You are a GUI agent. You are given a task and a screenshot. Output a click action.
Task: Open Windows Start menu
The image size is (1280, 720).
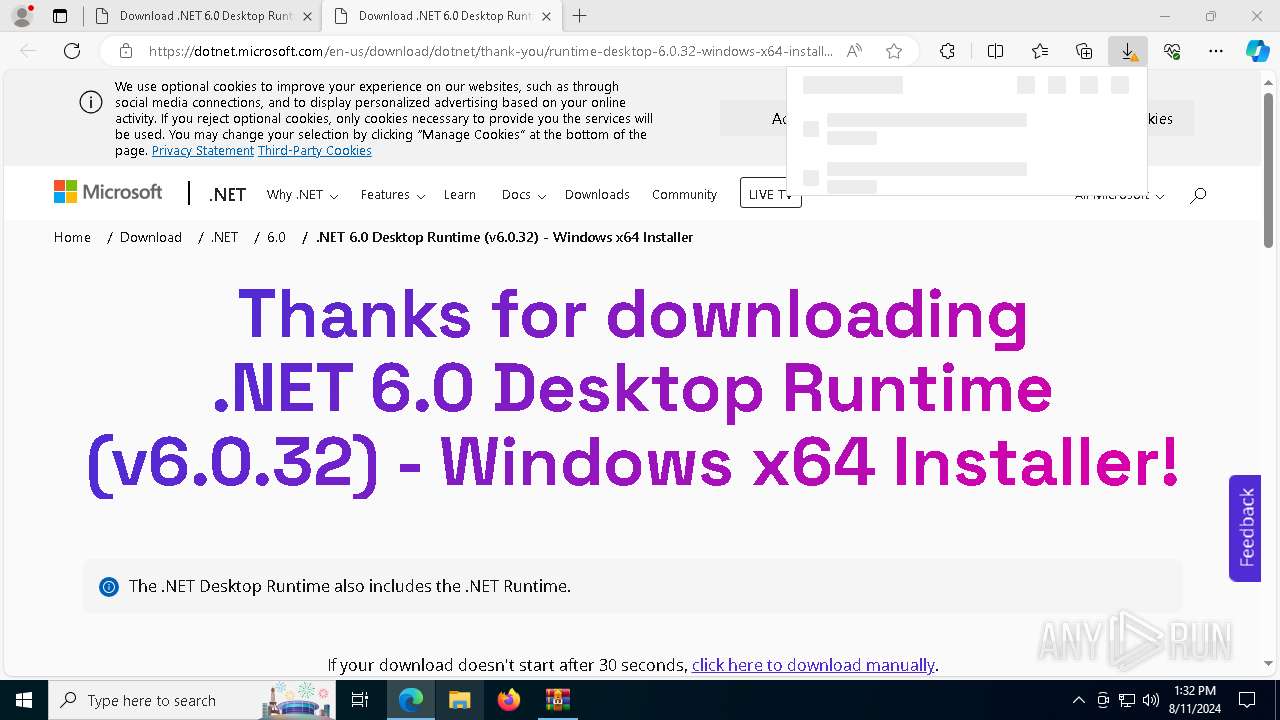pyautogui.click(x=24, y=700)
